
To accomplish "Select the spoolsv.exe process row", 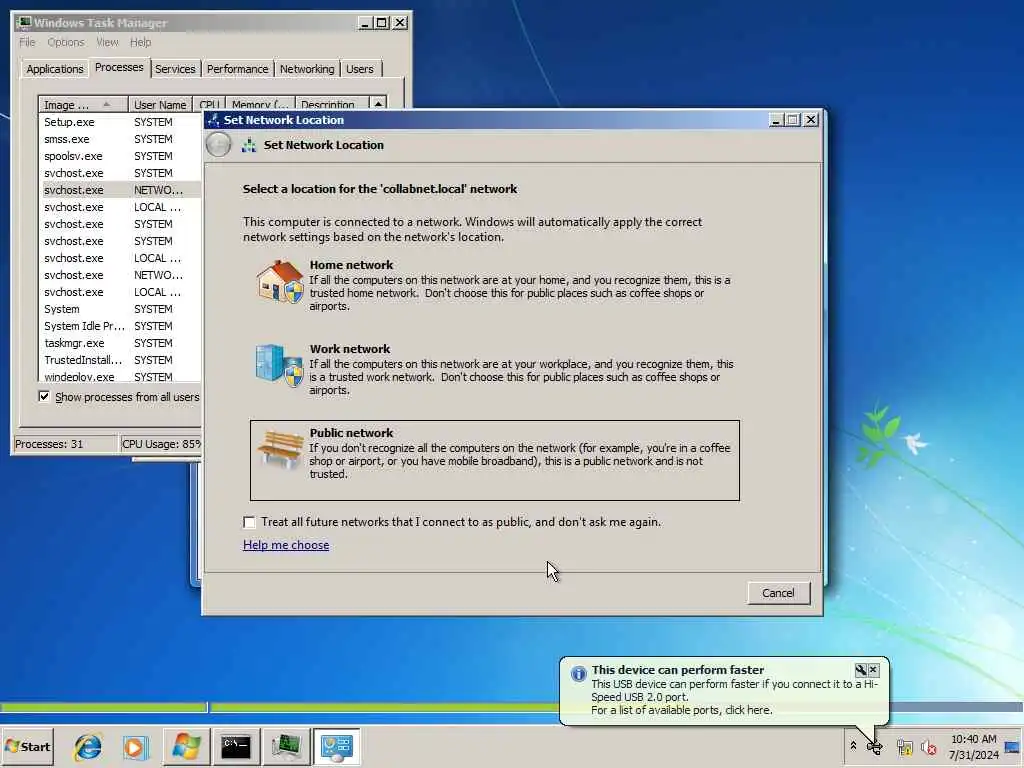I will 120,156.
